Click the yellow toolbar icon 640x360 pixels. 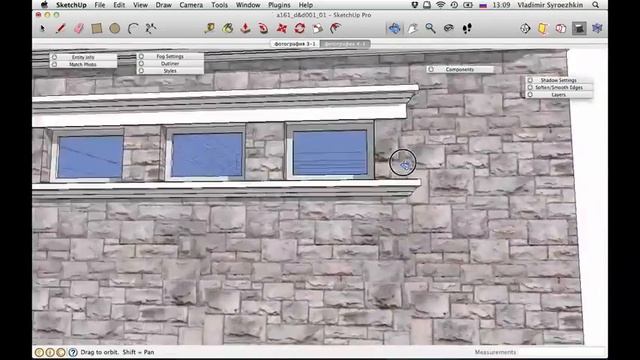[543, 28]
